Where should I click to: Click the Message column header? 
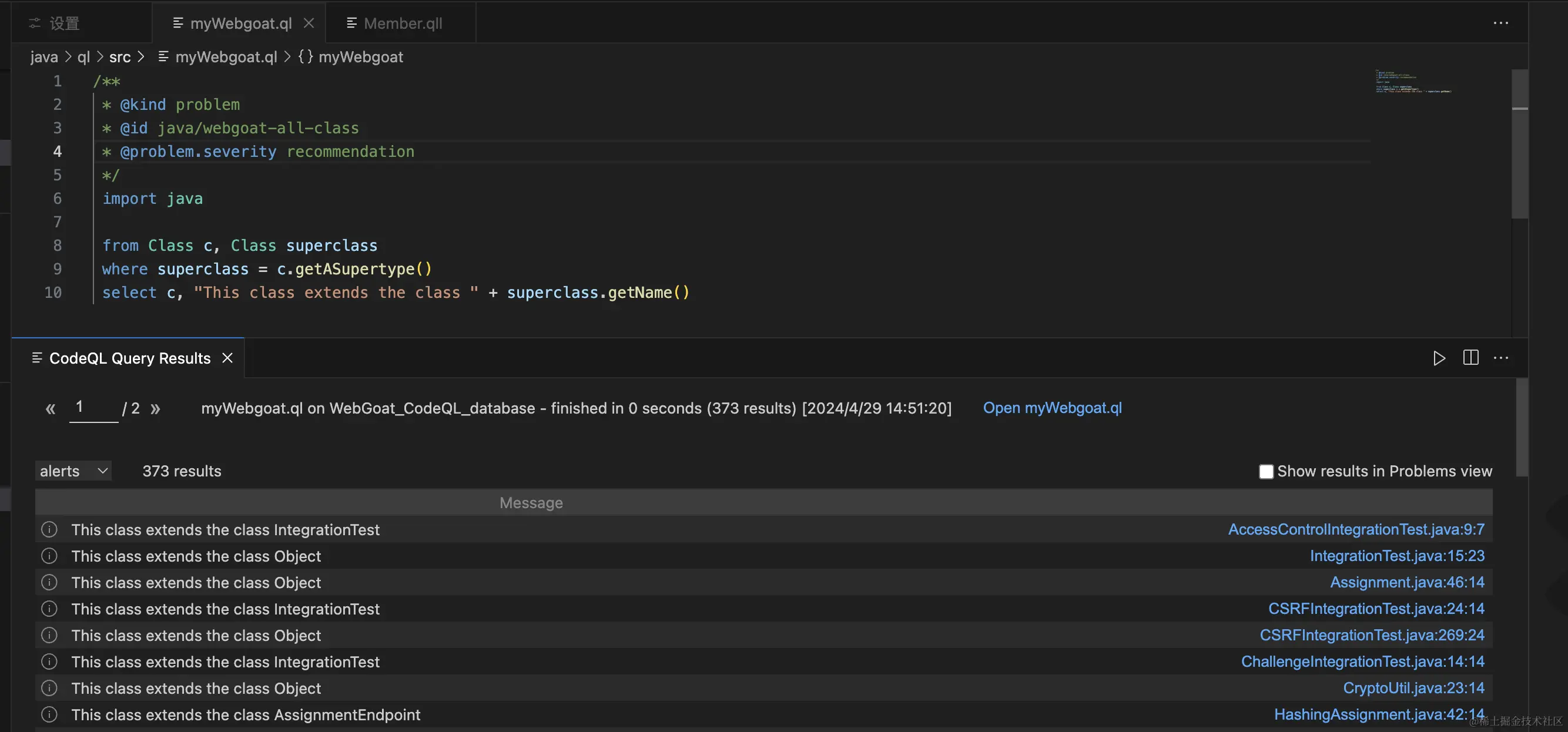(x=531, y=503)
